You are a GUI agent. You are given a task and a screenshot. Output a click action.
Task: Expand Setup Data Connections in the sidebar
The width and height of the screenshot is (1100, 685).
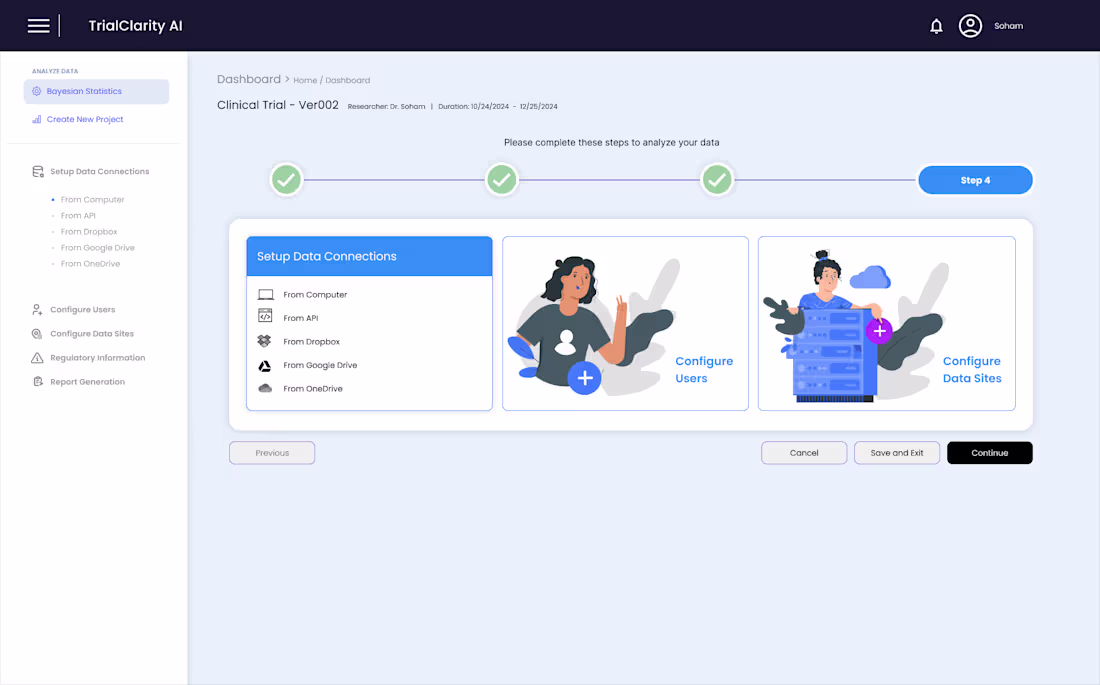(x=100, y=171)
